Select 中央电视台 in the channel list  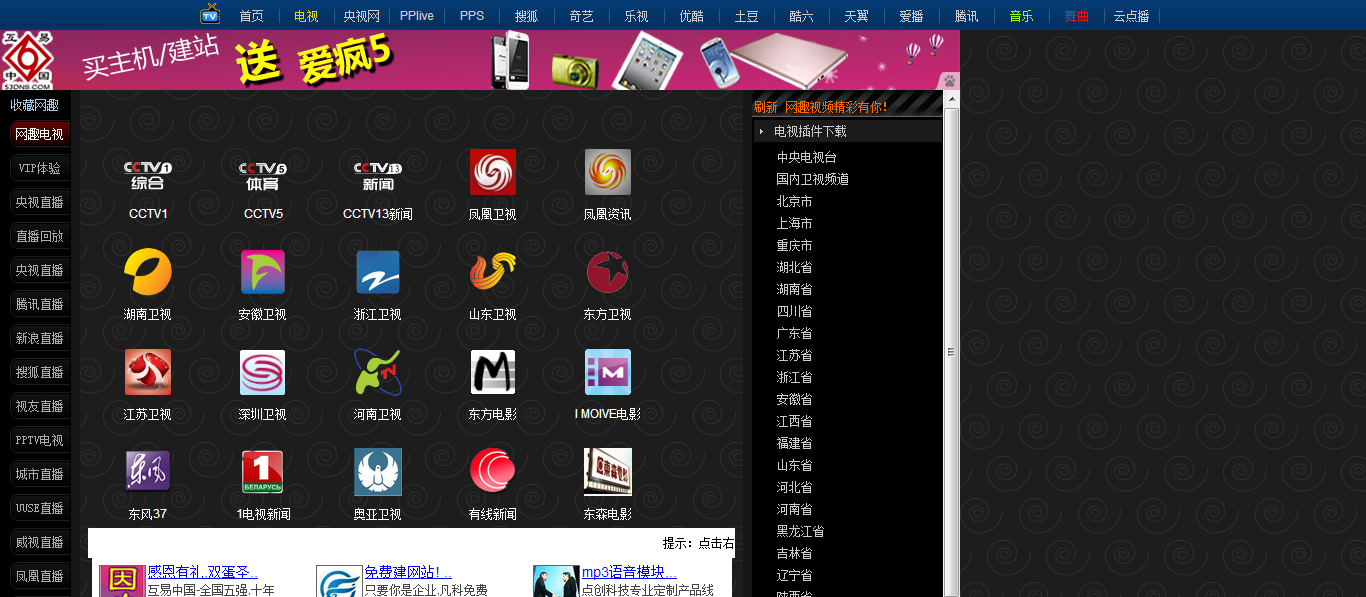tap(806, 157)
